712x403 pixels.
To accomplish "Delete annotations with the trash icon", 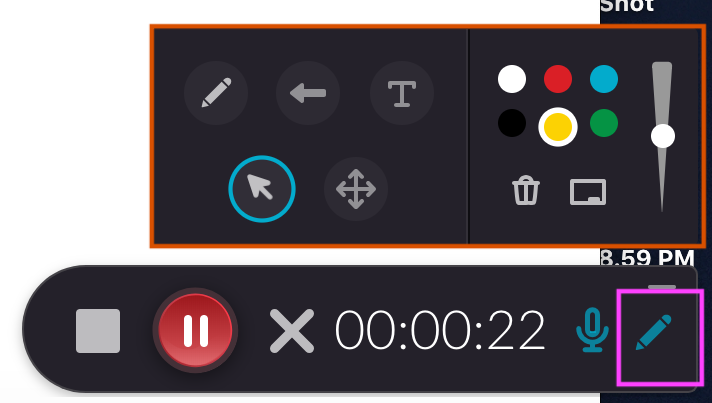I will (x=526, y=190).
